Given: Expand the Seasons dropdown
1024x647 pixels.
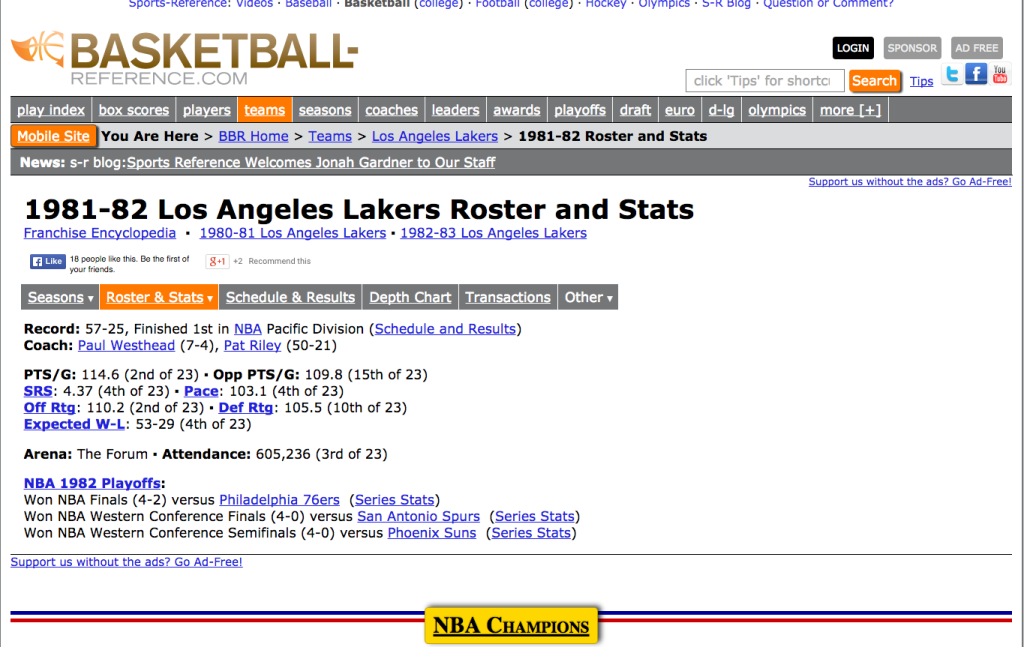Looking at the screenshot, I should pos(60,298).
